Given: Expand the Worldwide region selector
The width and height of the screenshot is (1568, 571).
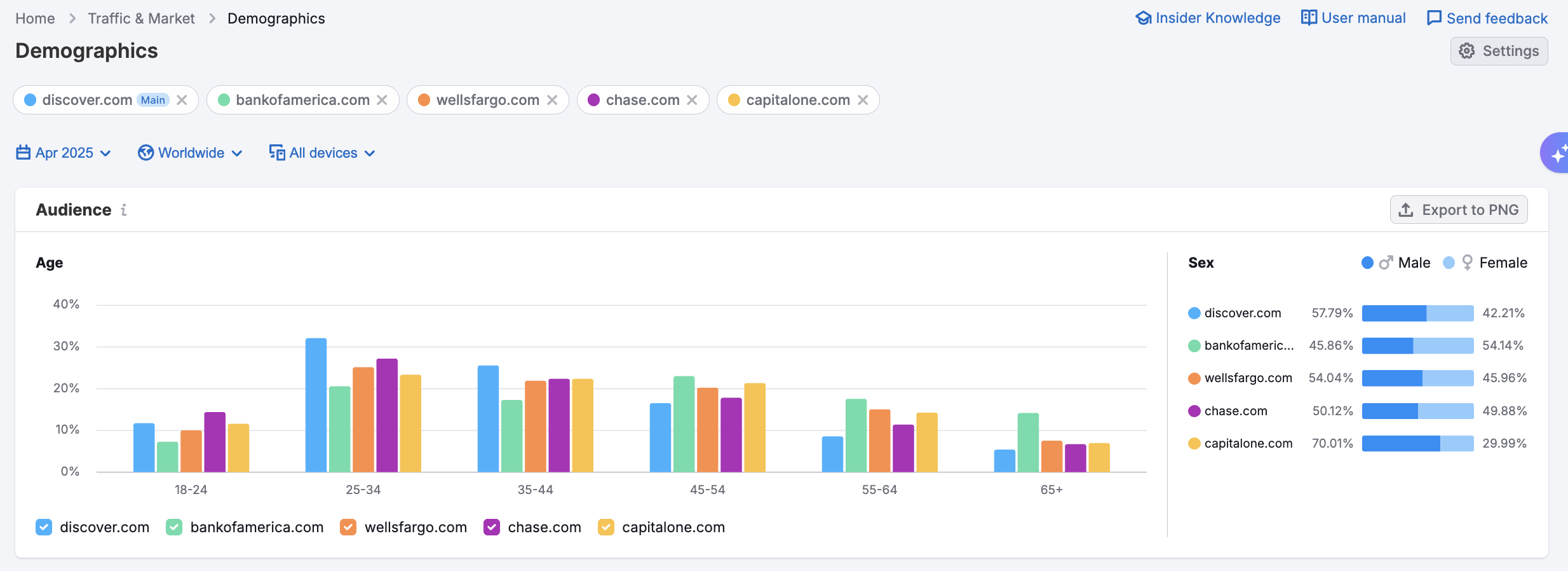Looking at the screenshot, I should pos(190,153).
